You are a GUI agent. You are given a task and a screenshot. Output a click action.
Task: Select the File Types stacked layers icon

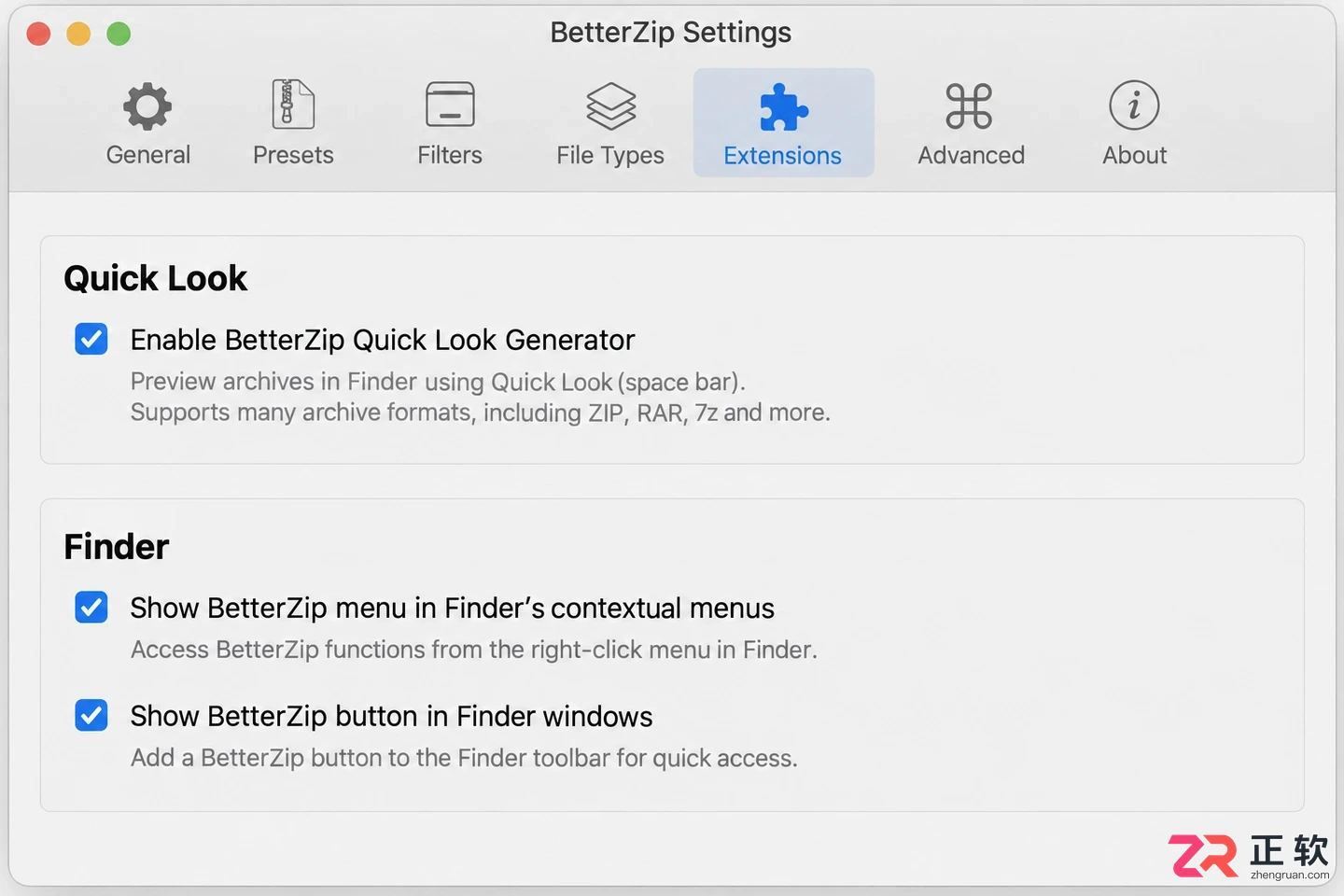610,105
